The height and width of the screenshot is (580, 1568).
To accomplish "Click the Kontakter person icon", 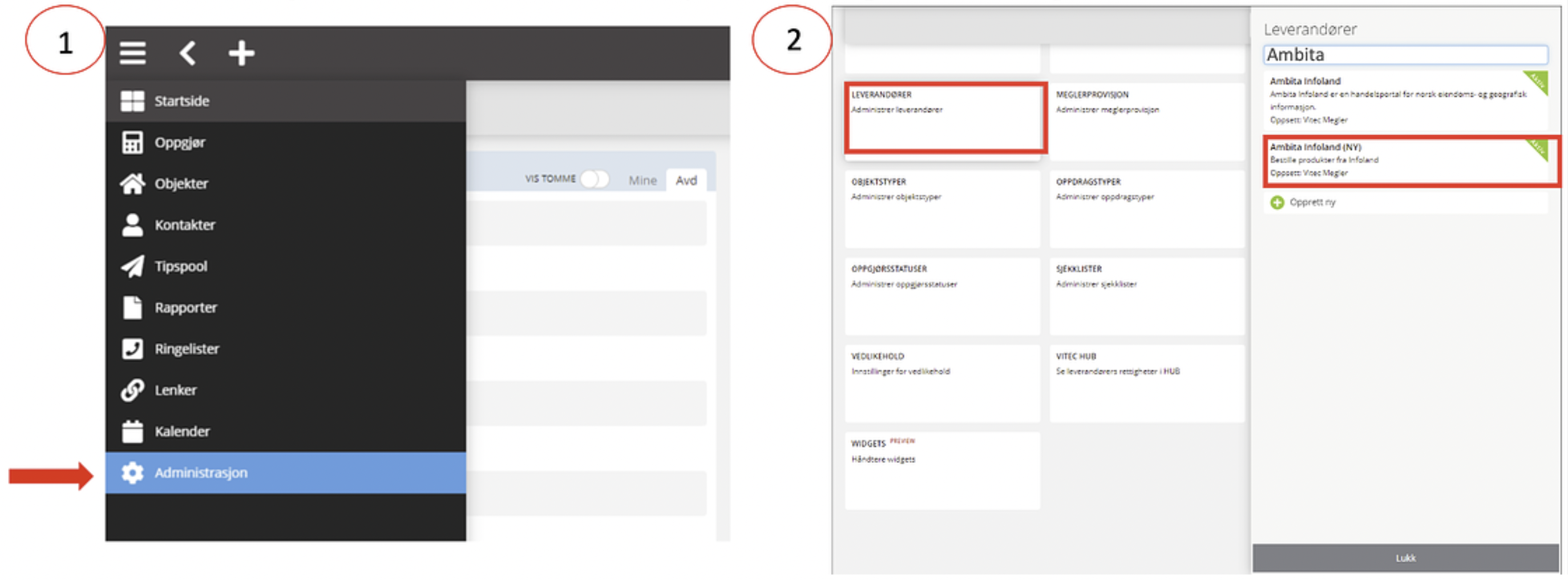I will coord(132,225).
